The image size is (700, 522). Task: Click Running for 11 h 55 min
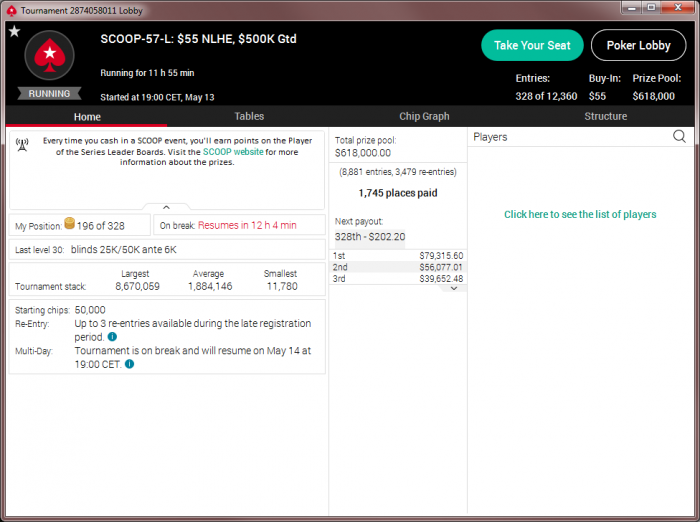coord(147,73)
